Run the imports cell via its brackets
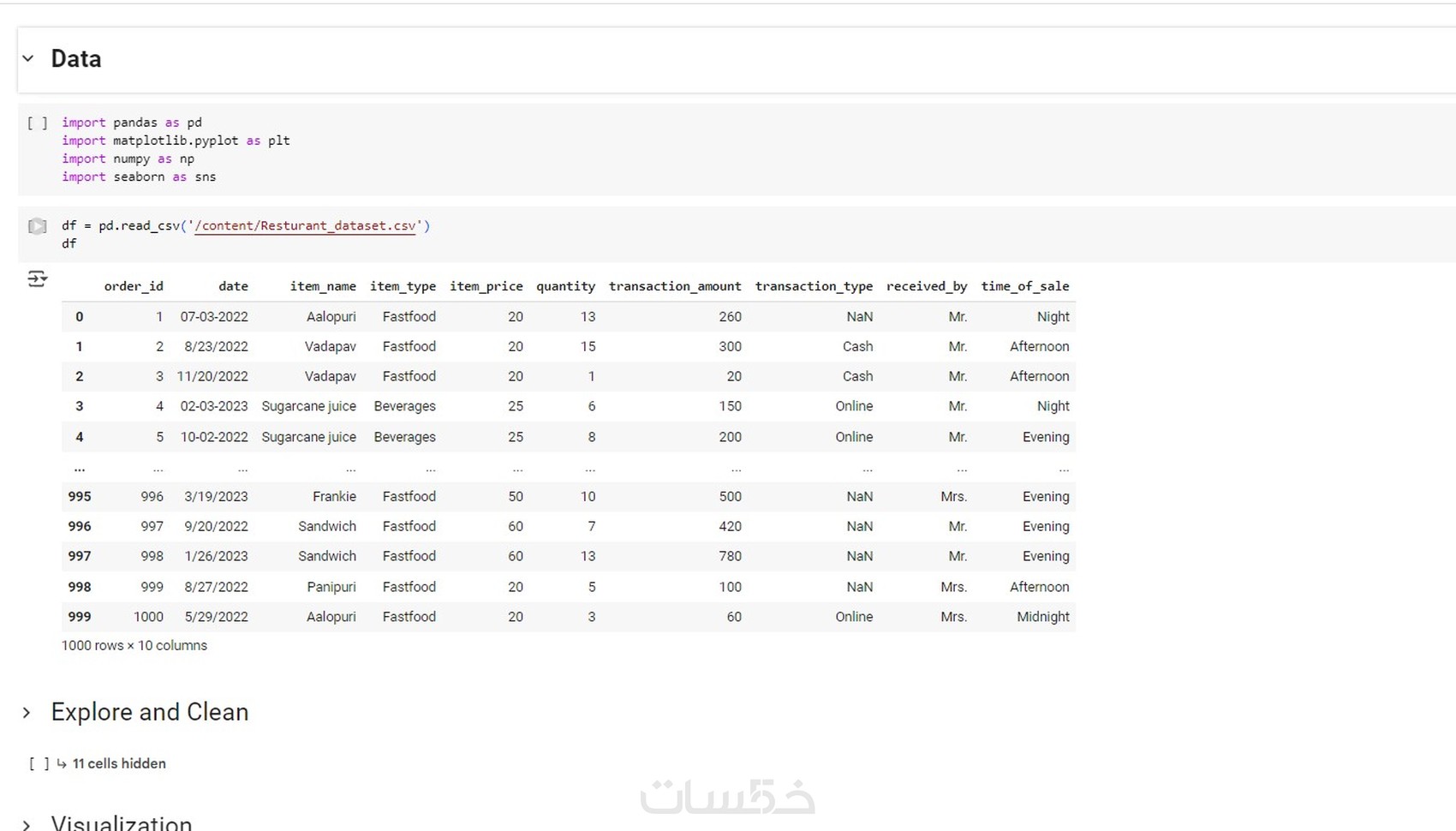 click(37, 123)
